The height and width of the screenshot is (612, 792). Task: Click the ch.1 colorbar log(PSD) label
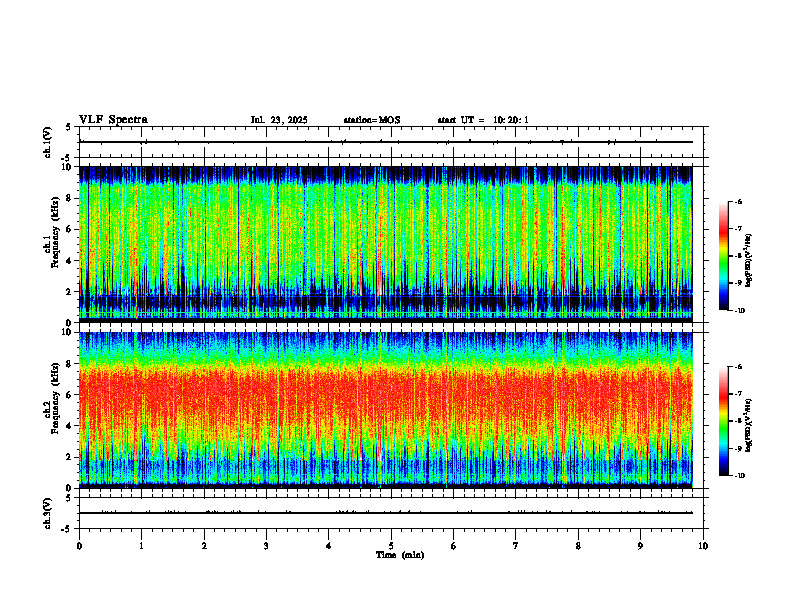pyautogui.click(x=749, y=260)
